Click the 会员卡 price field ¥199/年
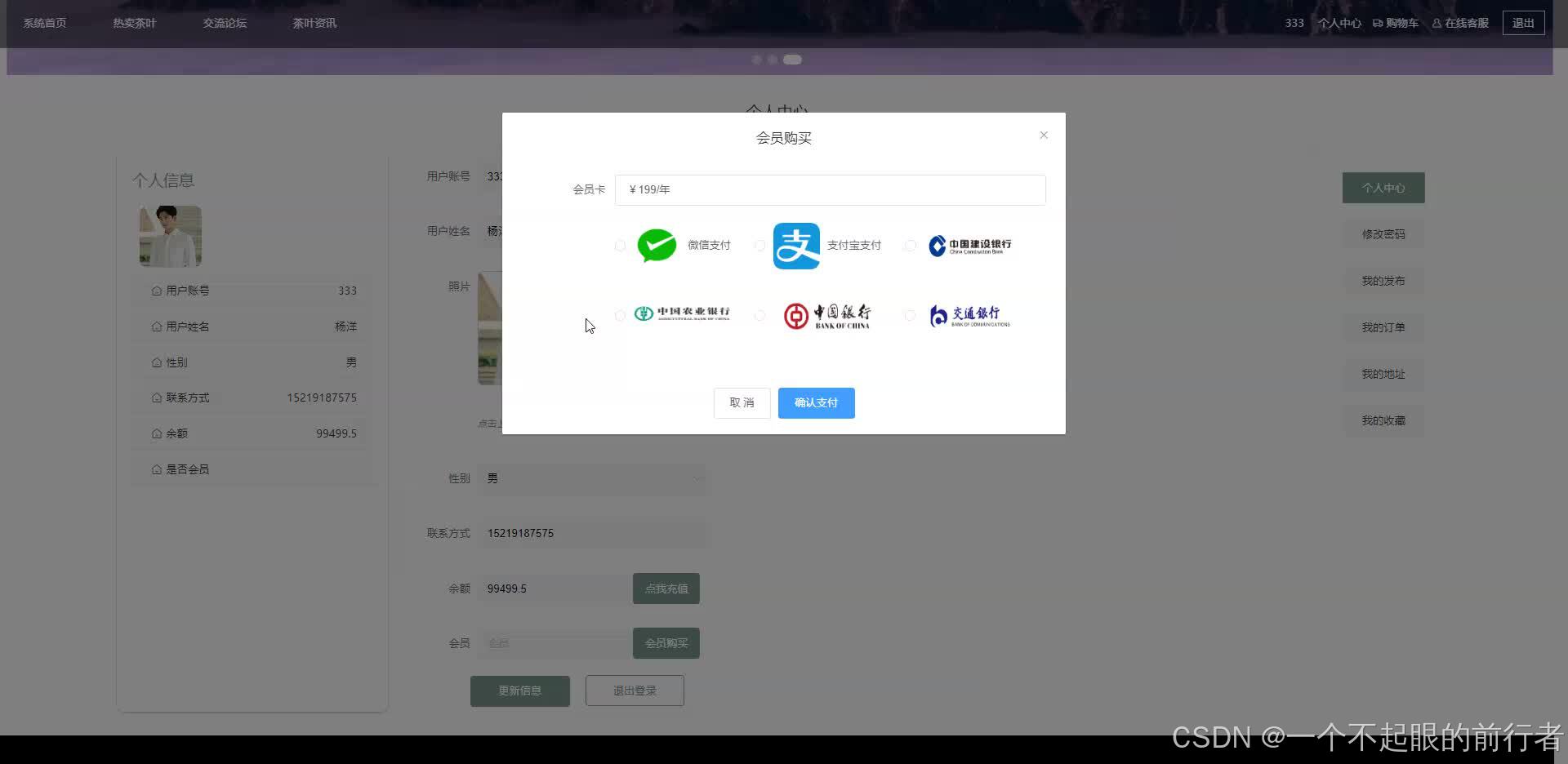 coord(830,189)
